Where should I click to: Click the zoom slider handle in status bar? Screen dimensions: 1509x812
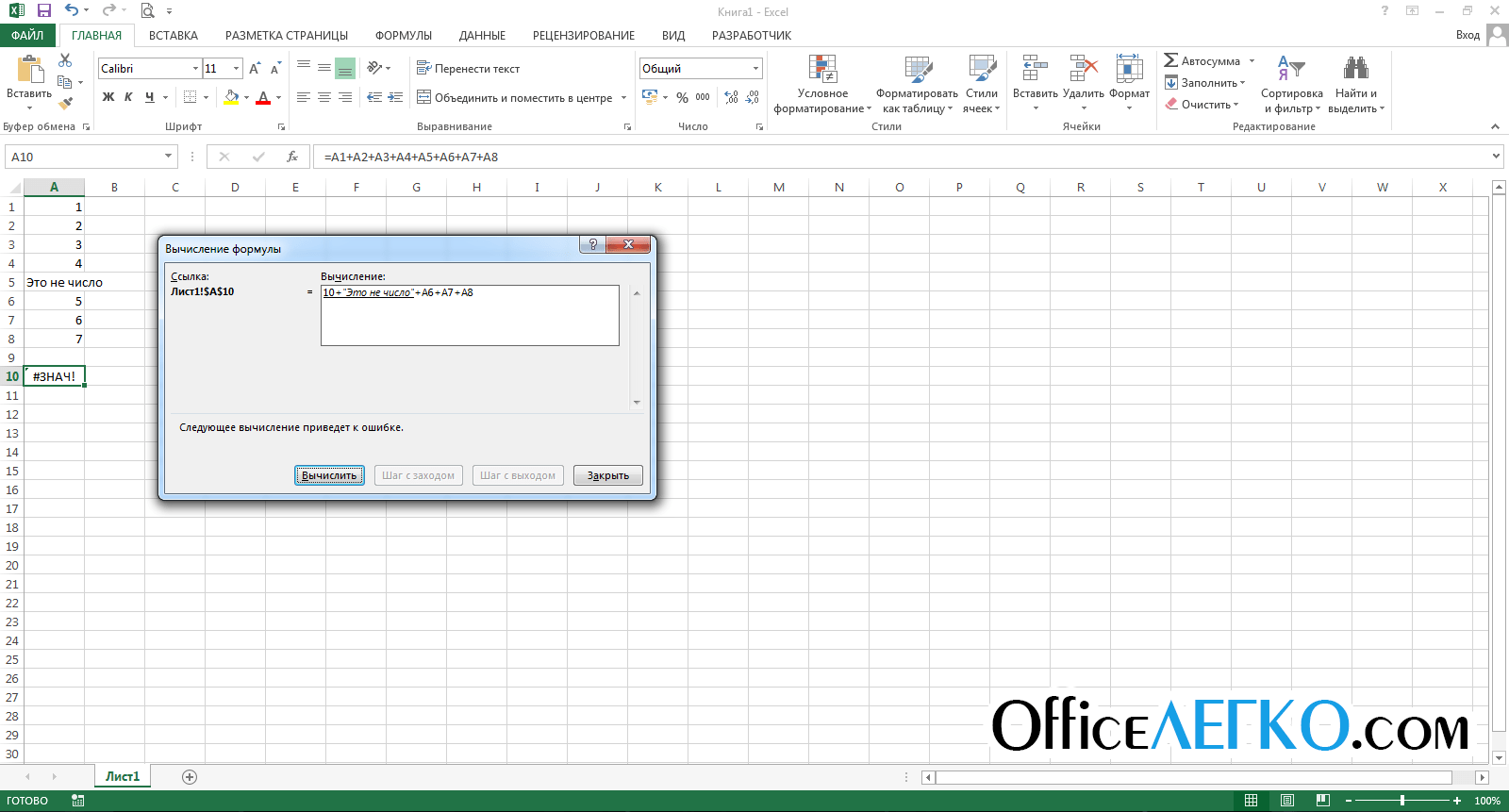(1402, 801)
